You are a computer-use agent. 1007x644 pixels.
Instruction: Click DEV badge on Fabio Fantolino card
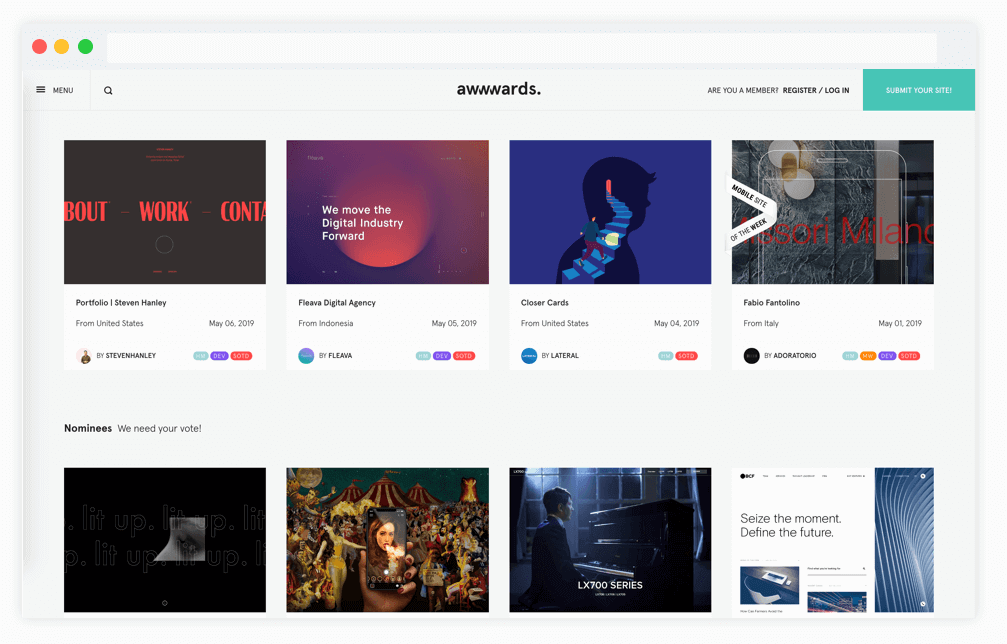(x=887, y=356)
